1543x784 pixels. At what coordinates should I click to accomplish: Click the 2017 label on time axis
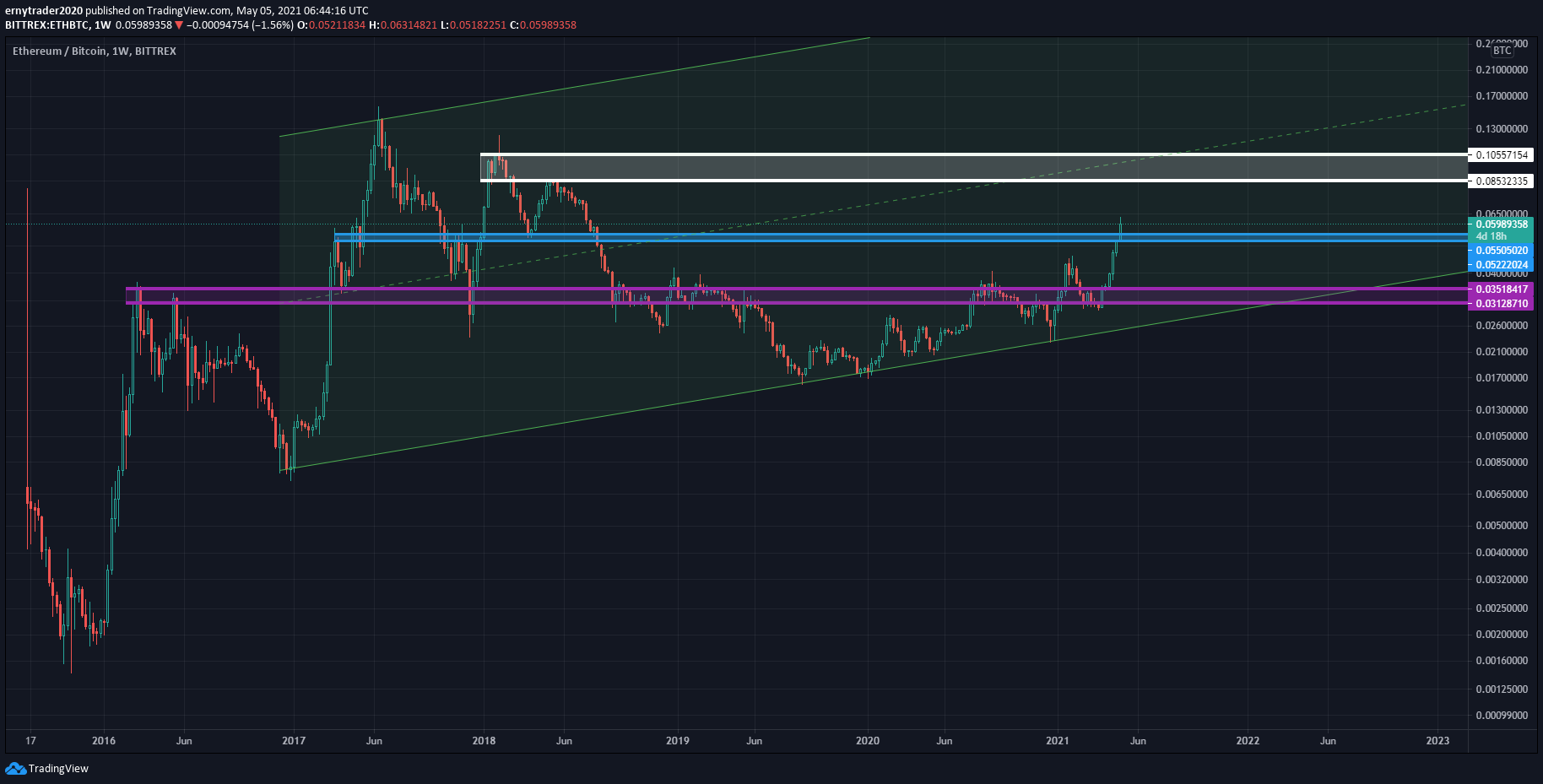coord(294,741)
